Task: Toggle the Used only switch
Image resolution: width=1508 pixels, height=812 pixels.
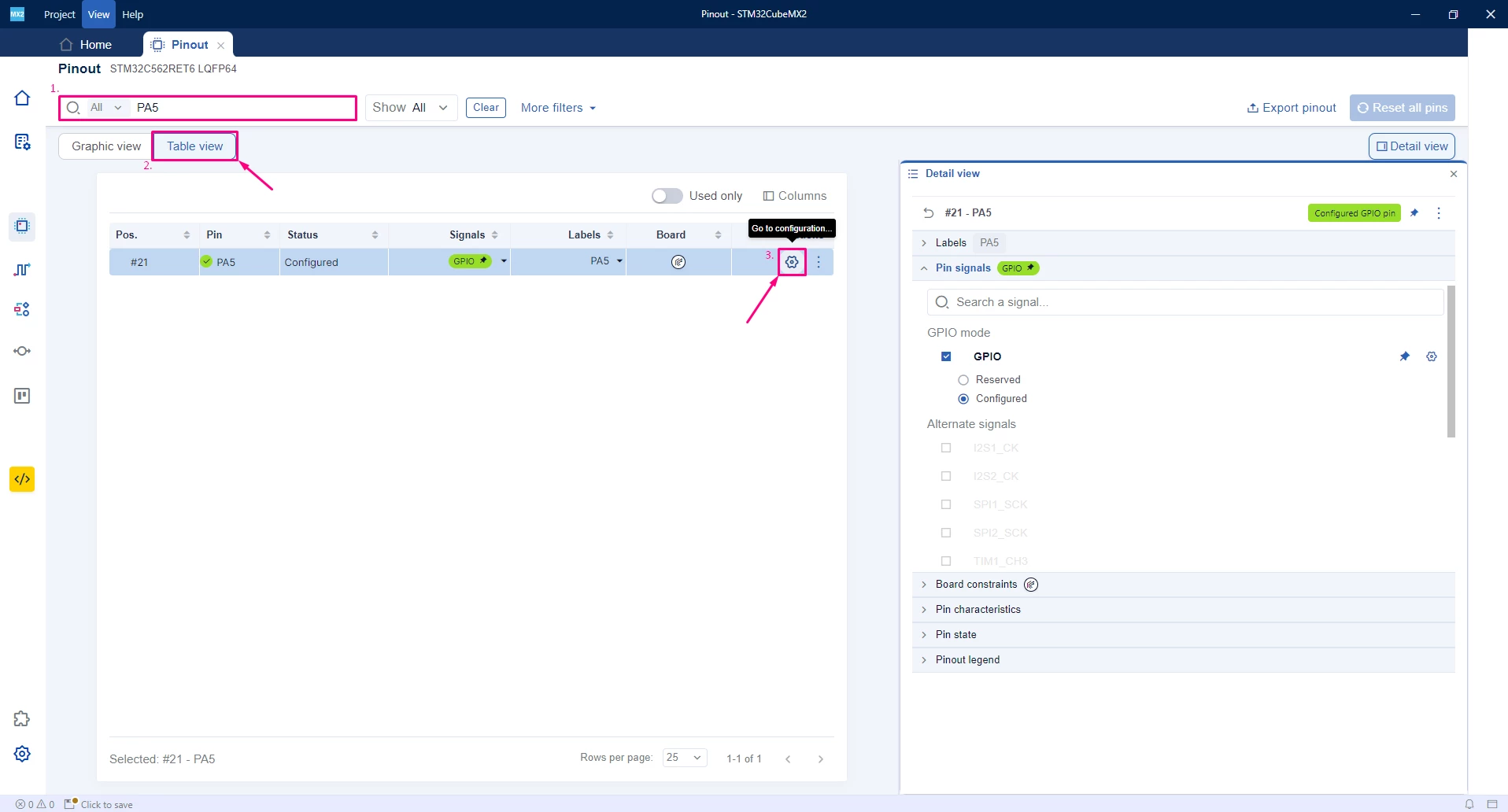Action: click(667, 196)
